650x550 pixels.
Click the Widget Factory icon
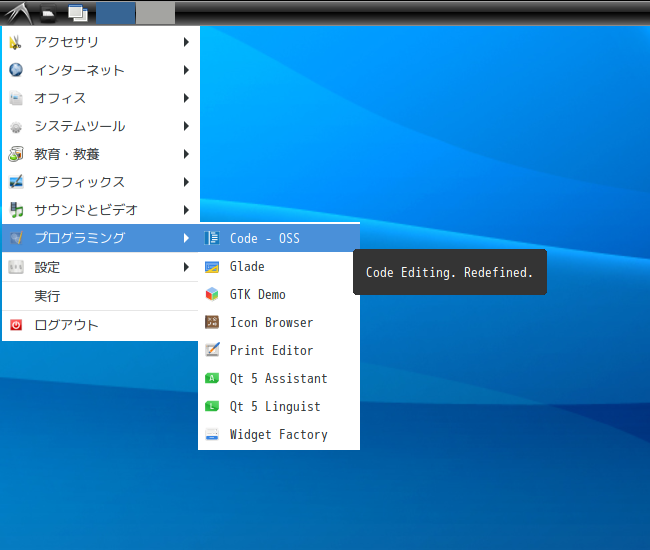(x=212, y=434)
